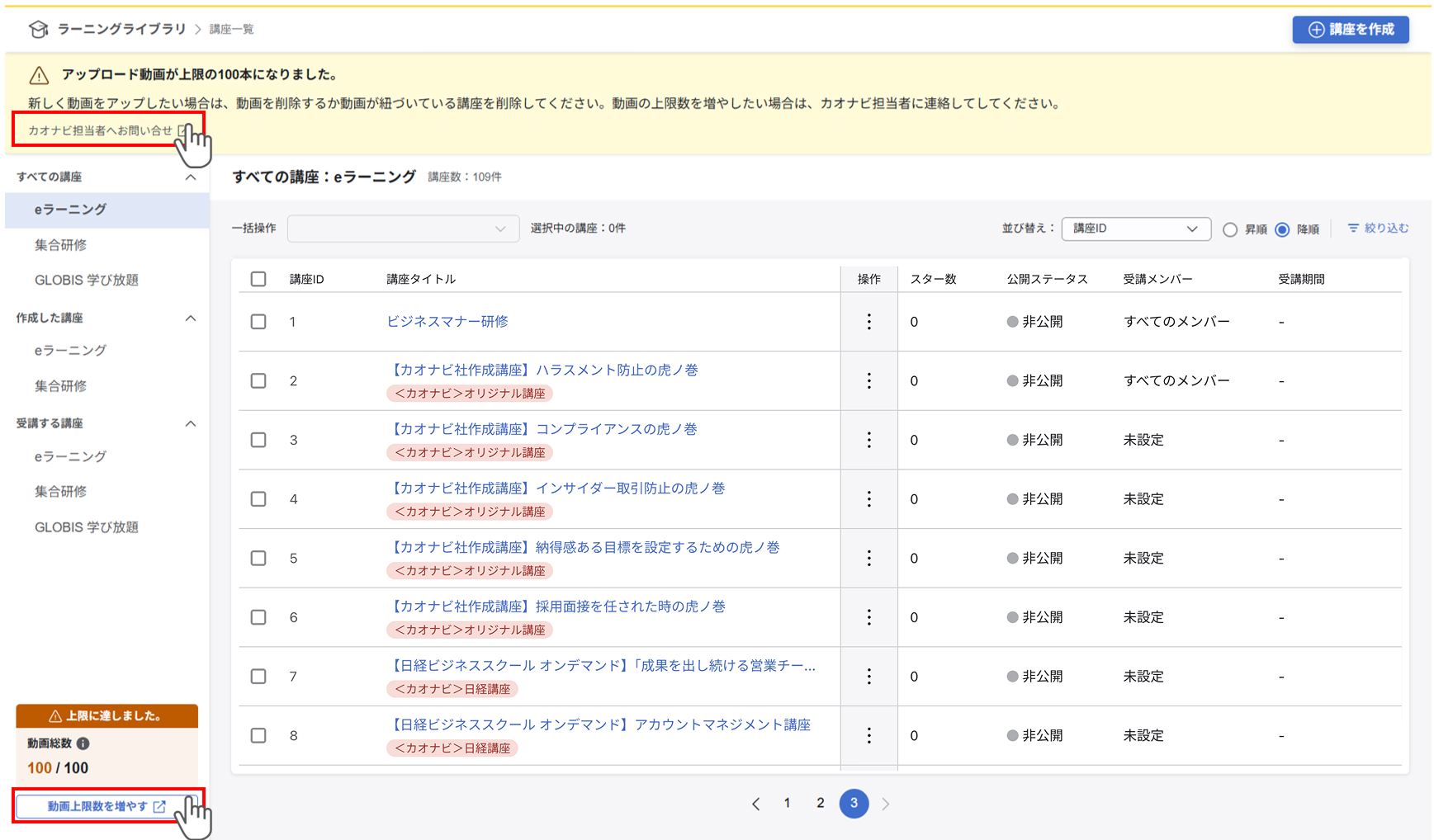Select 集合研修 under すべての講座
This screenshot has width=1434, height=840.
point(60,245)
